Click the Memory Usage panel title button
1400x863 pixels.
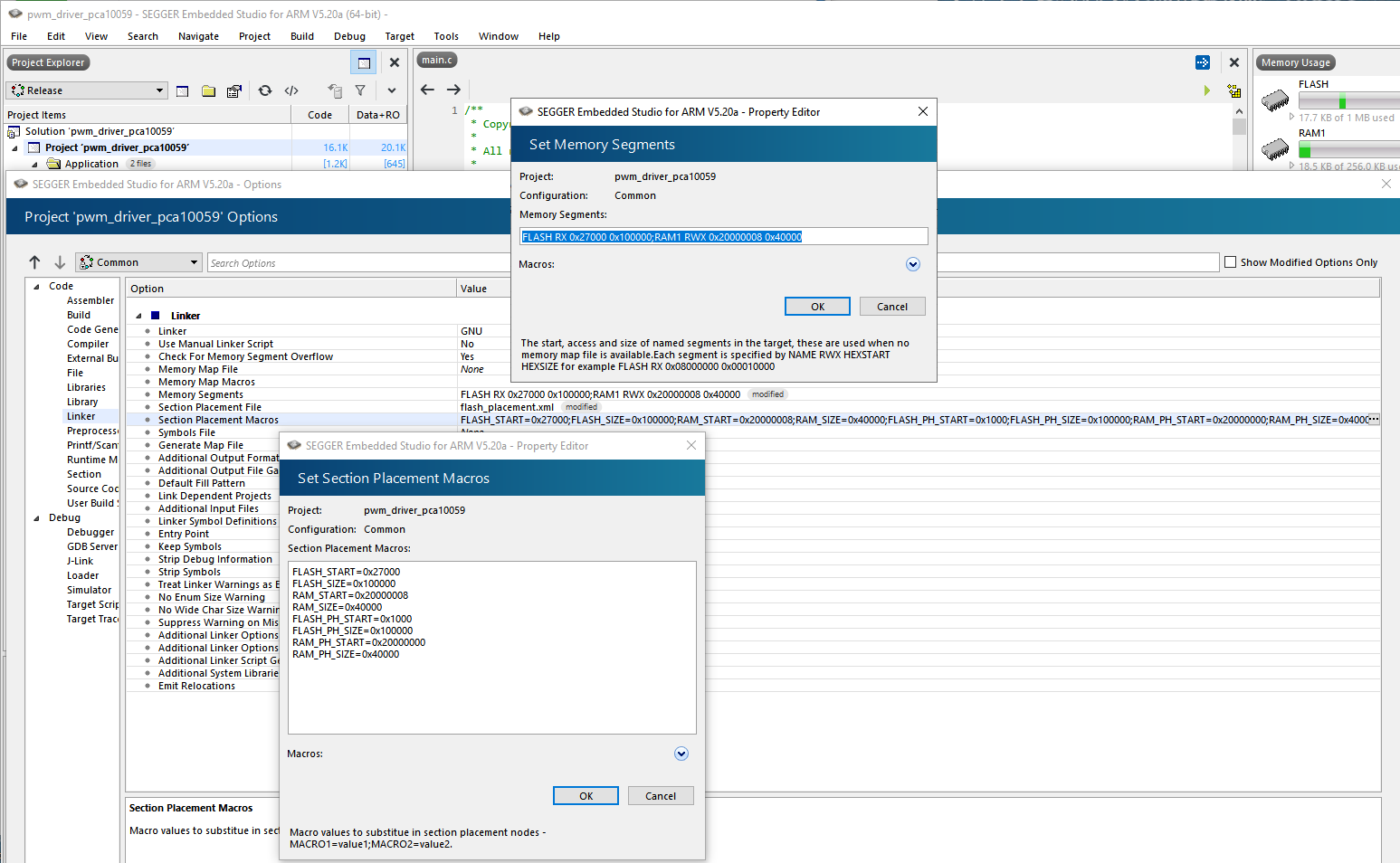(1296, 62)
